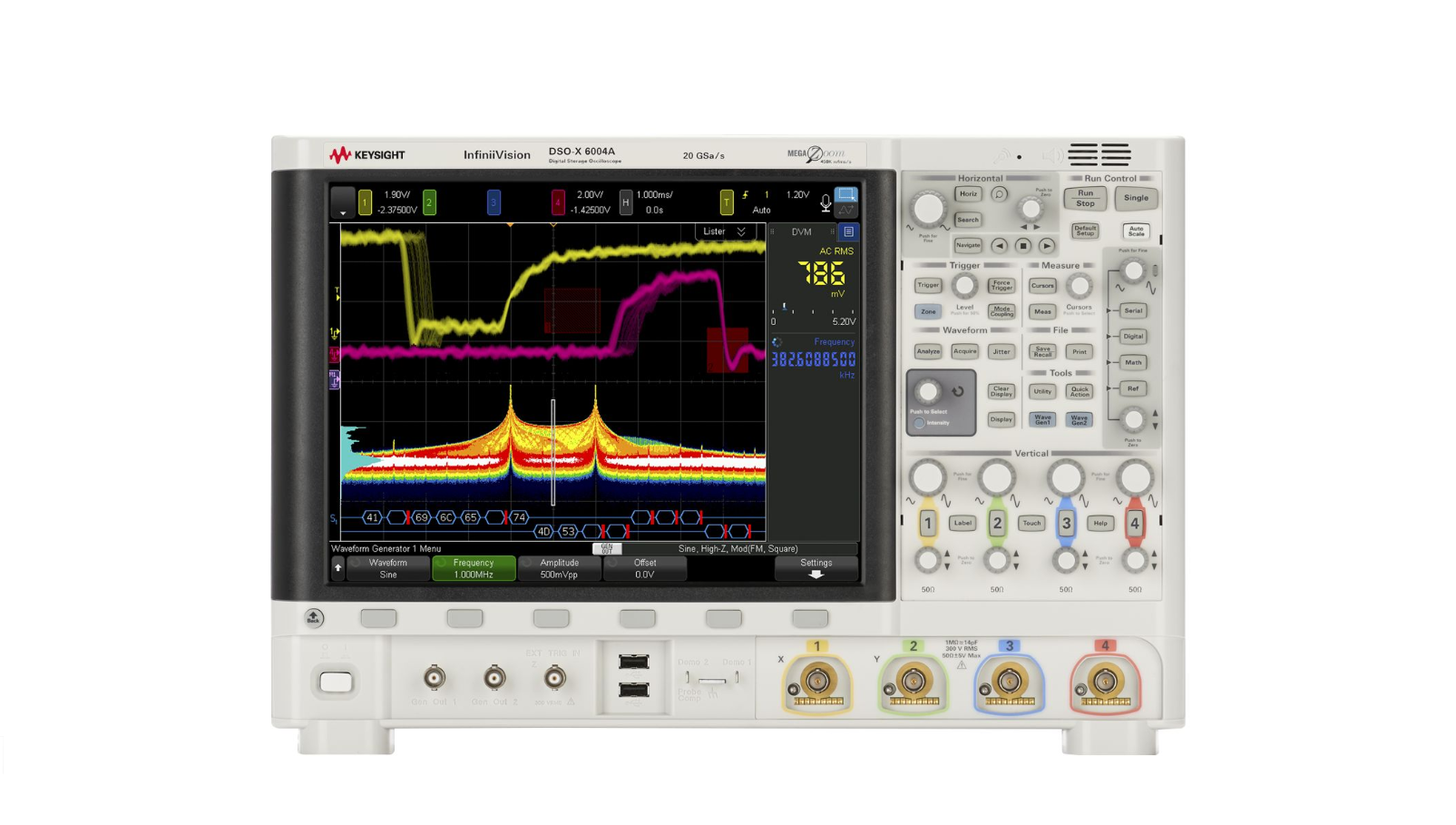
Task: Open the DVM sidebar list icon
Action: click(x=848, y=231)
